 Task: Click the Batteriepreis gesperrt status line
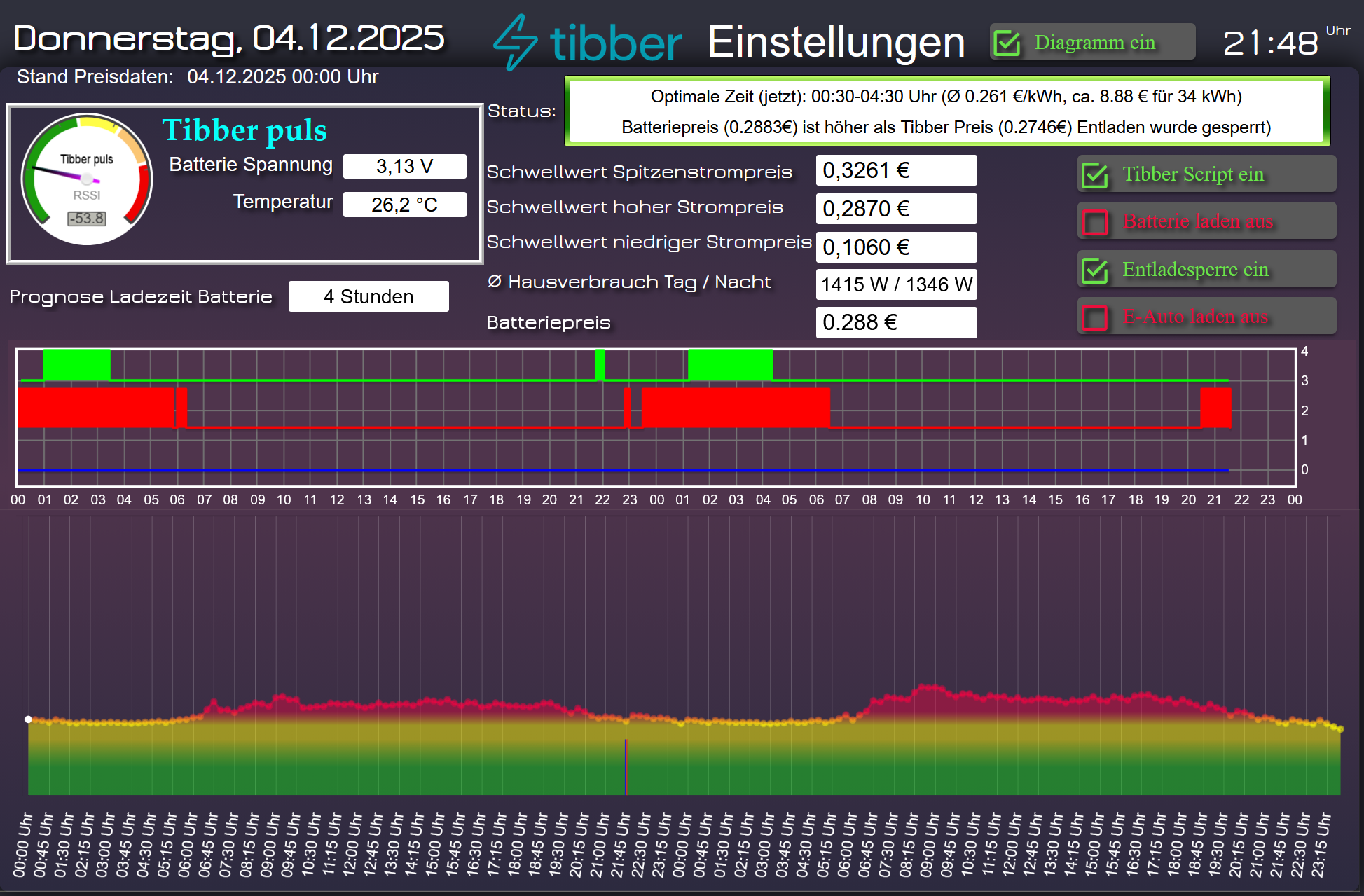click(x=944, y=127)
